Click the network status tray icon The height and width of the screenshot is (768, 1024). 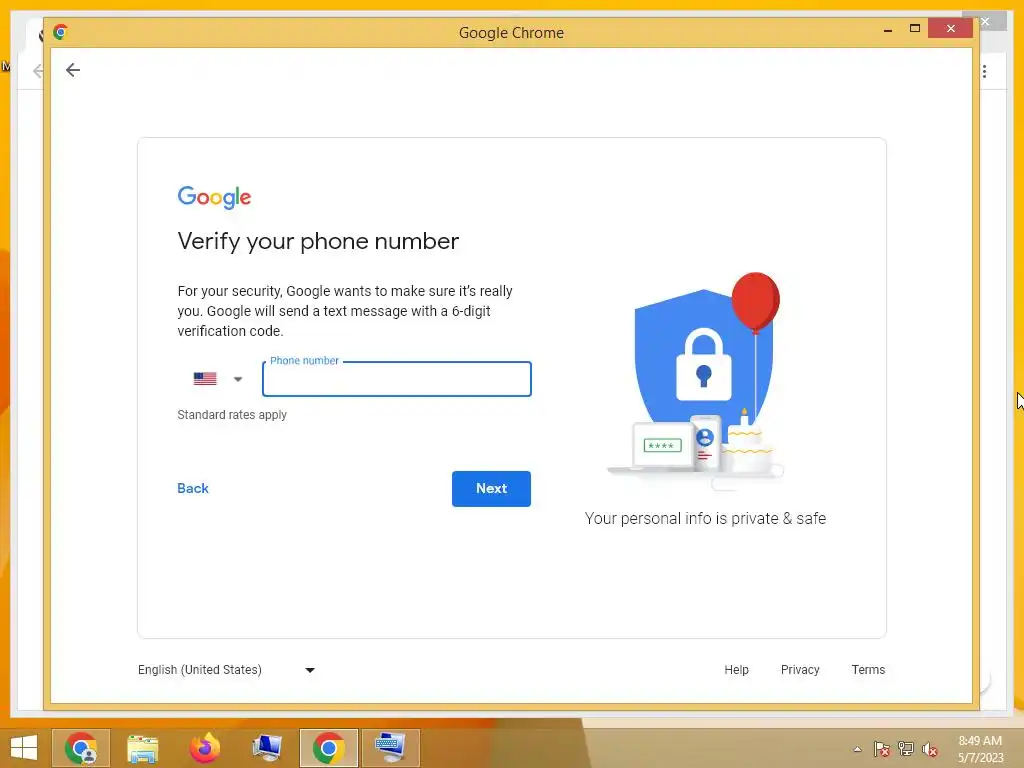[906, 749]
